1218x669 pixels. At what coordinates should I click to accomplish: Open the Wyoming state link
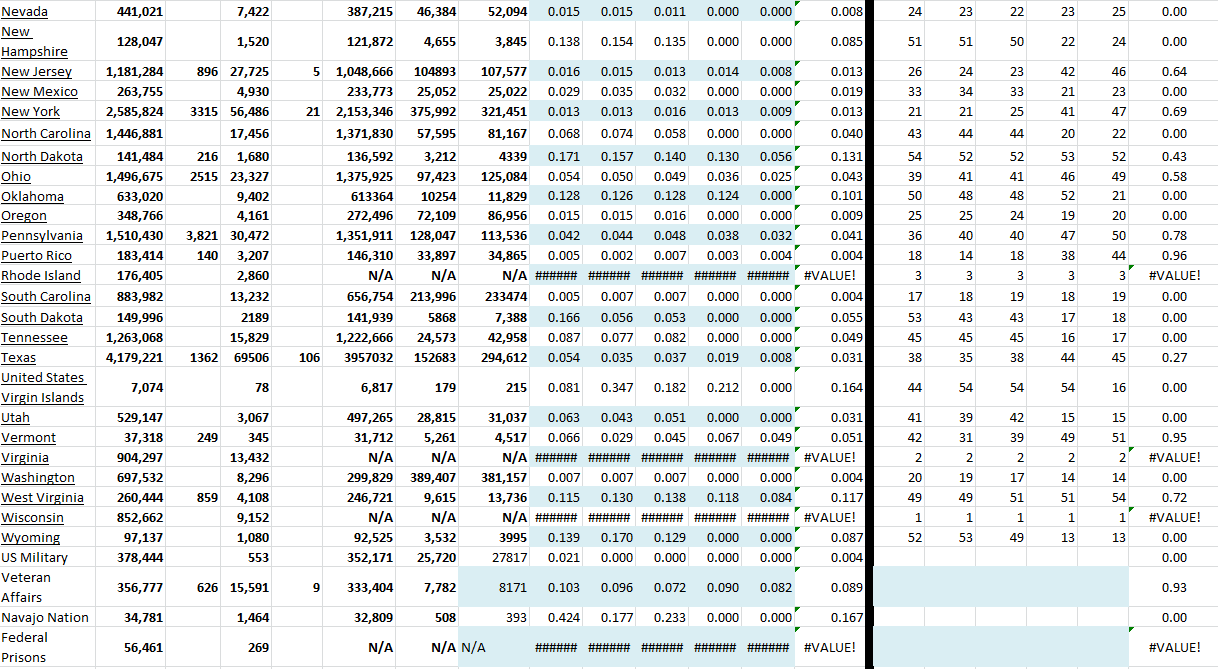tap(30, 538)
